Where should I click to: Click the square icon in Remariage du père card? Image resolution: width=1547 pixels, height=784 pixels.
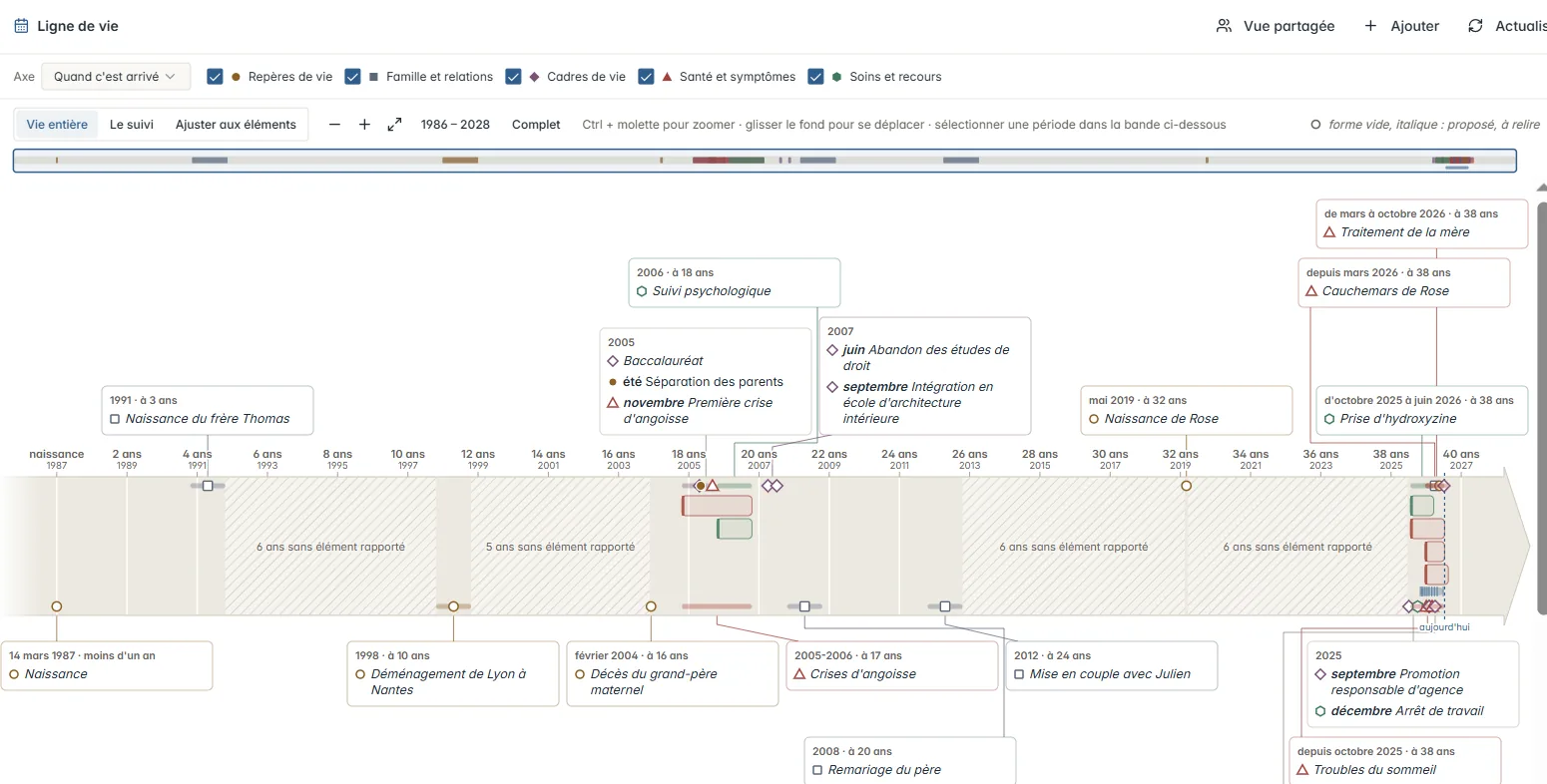click(817, 770)
